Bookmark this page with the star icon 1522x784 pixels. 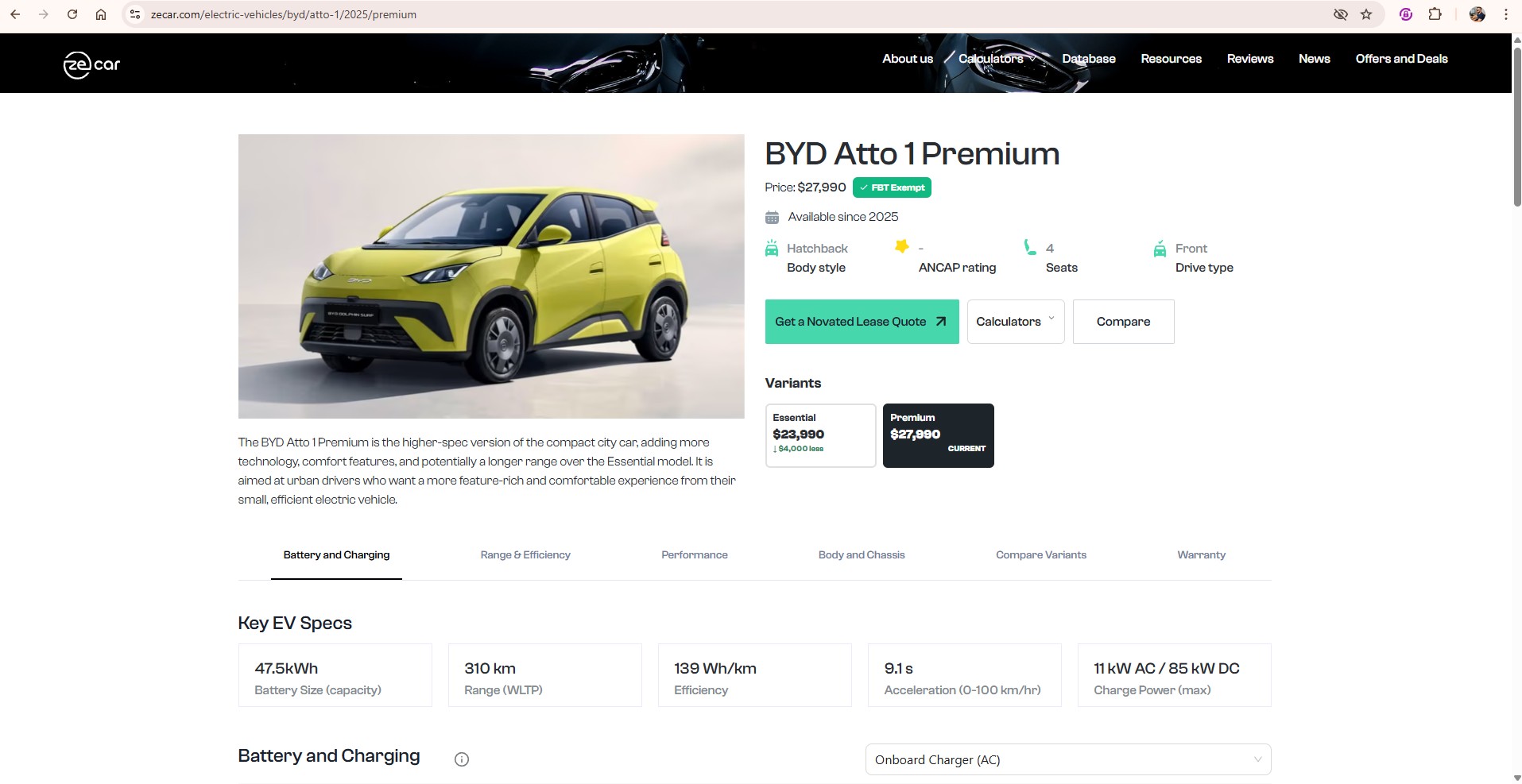click(1366, 14)
